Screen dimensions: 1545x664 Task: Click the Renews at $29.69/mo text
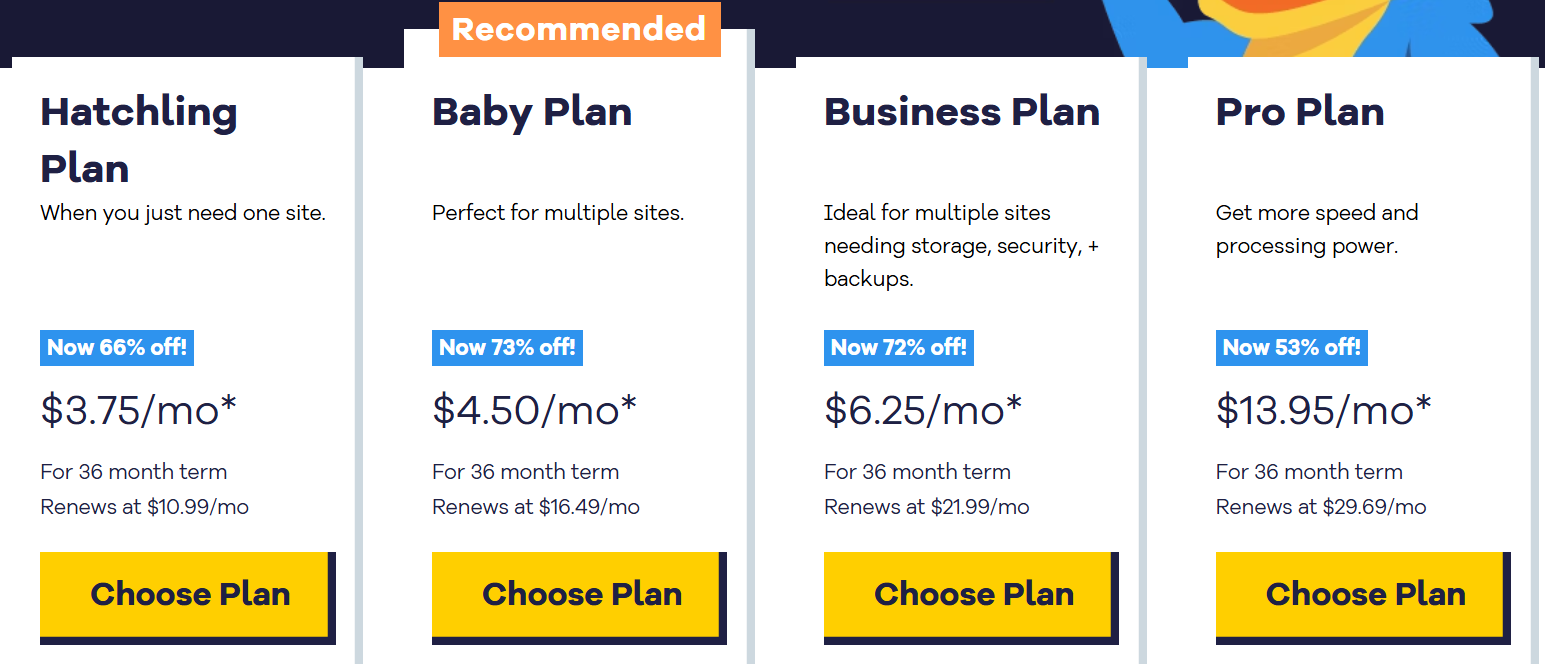(1321, 507)
